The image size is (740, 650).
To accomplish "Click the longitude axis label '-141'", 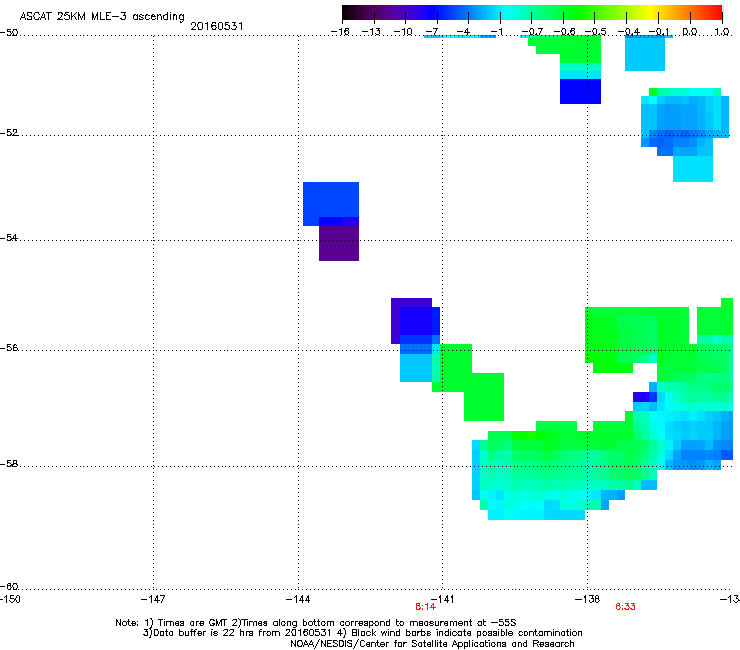I will coord(443,599).
